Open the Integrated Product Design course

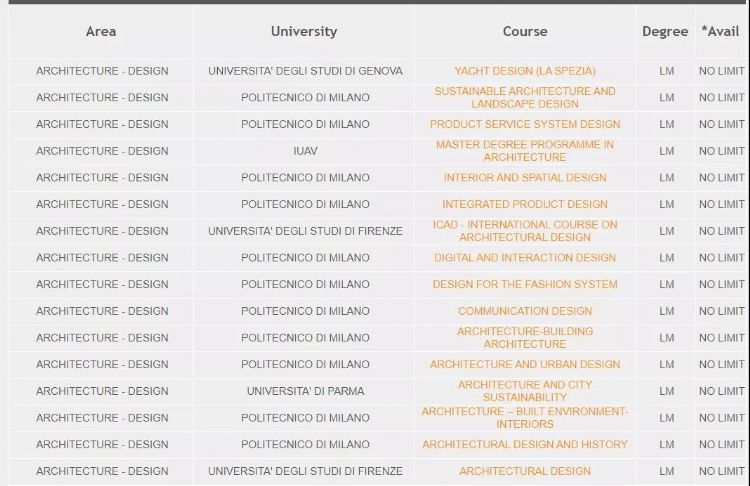pos(525,204)
